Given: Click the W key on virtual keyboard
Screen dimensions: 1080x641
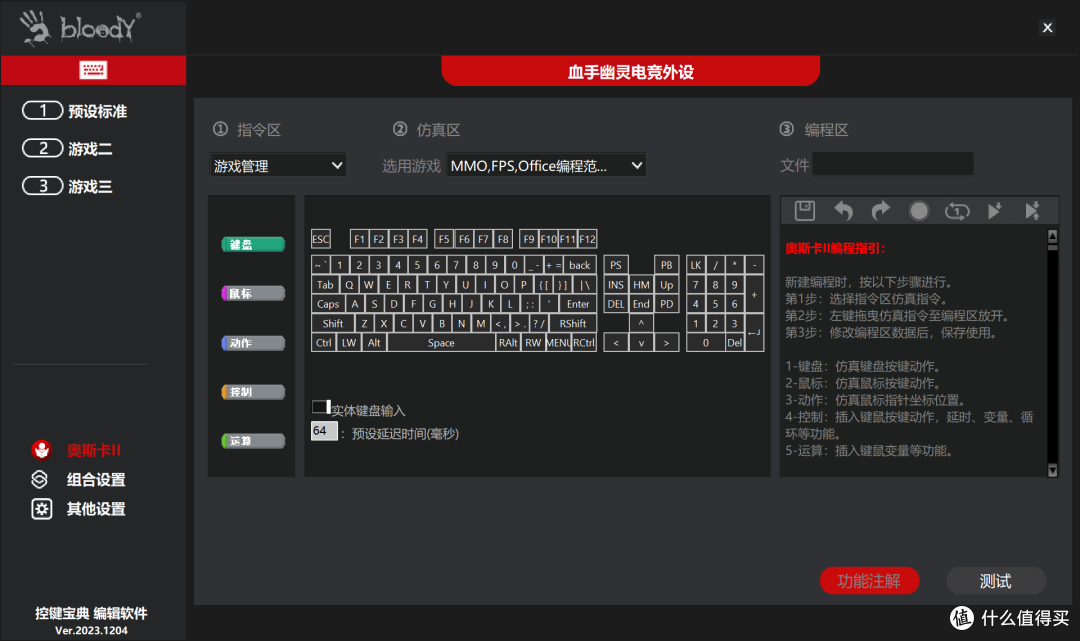Looking at the screenshot, I should tap(369, 284).
